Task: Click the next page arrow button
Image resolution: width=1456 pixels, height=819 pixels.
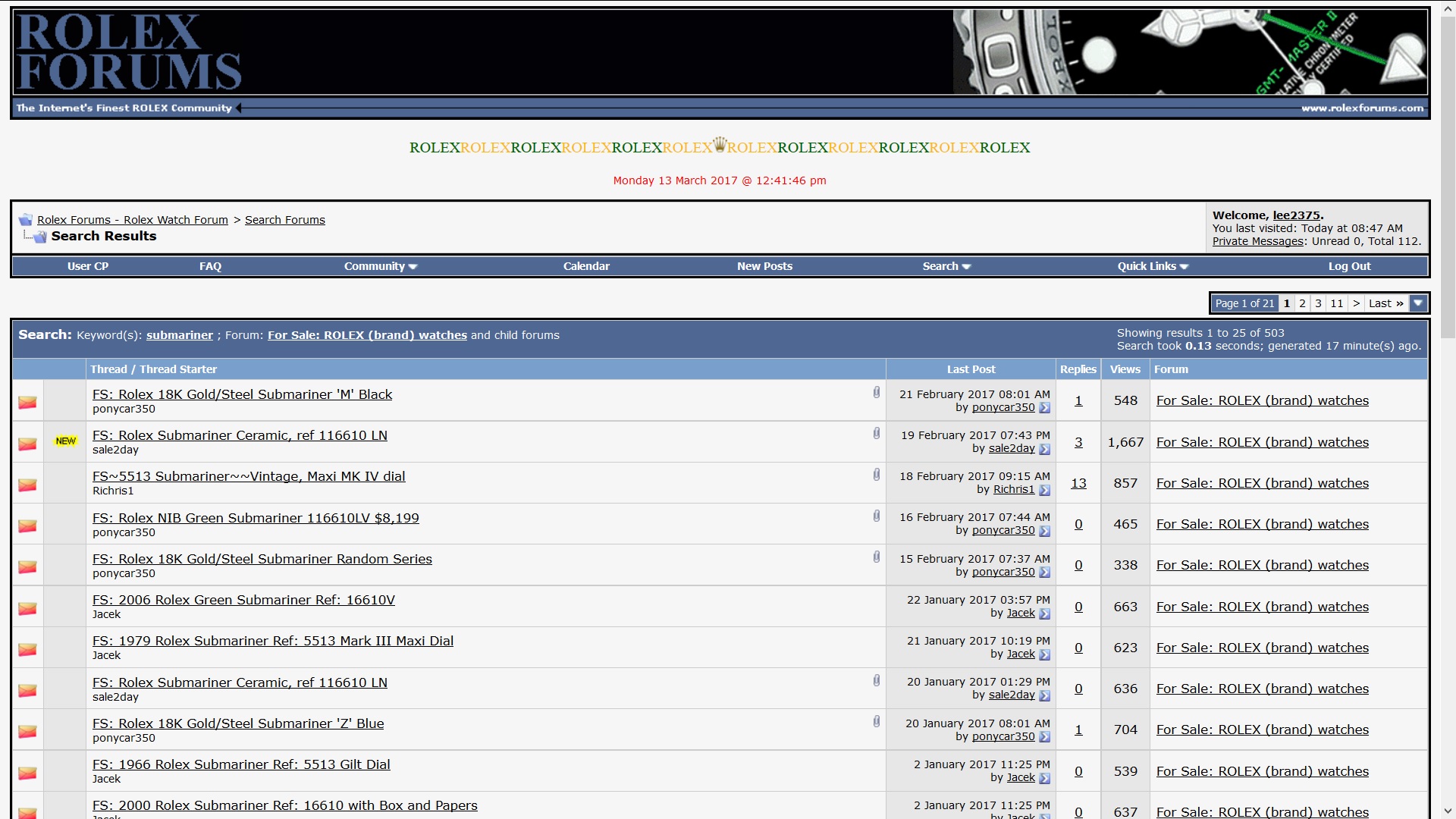Action: [1356, 303]
